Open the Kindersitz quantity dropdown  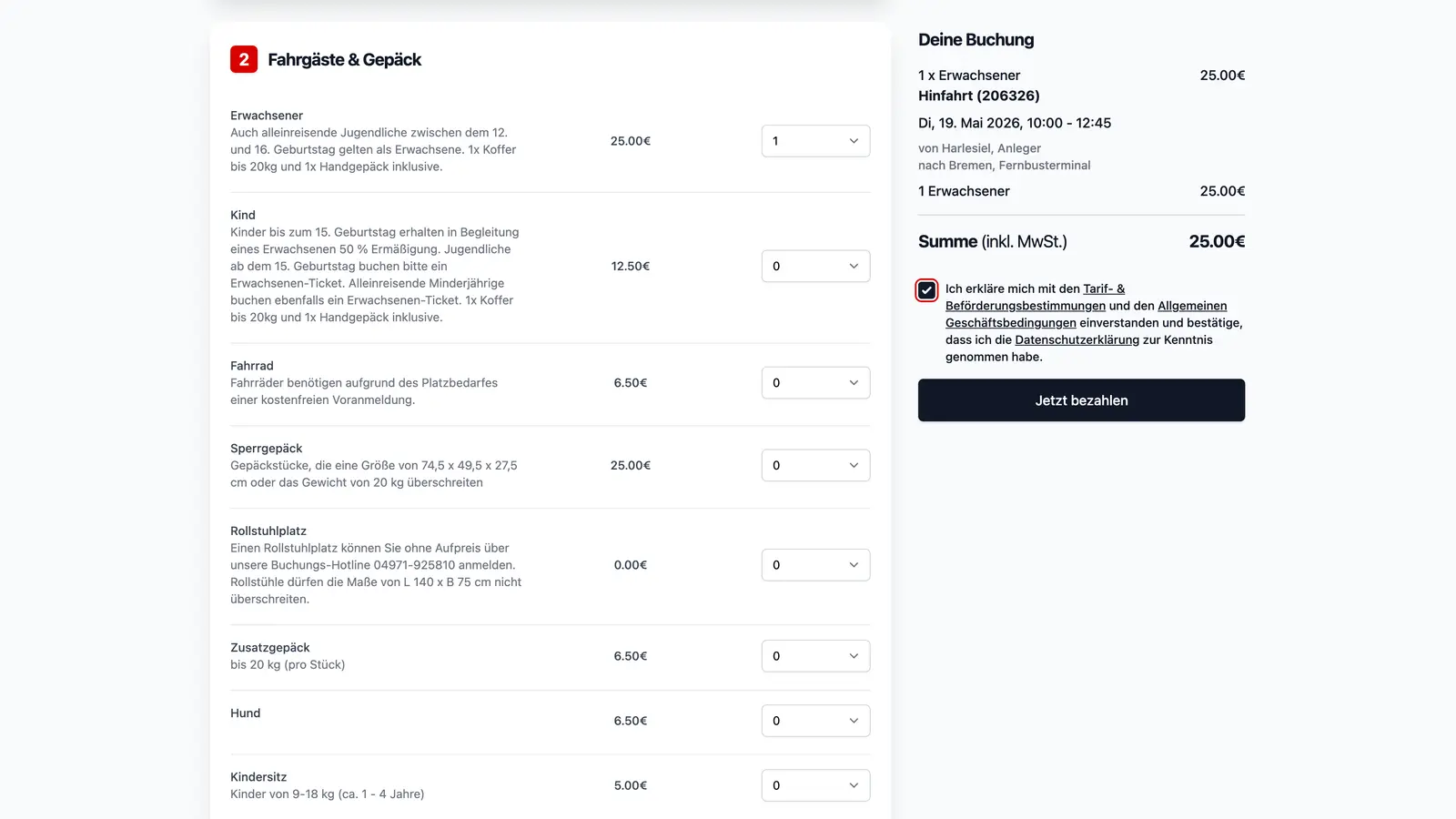coord(815,785)
